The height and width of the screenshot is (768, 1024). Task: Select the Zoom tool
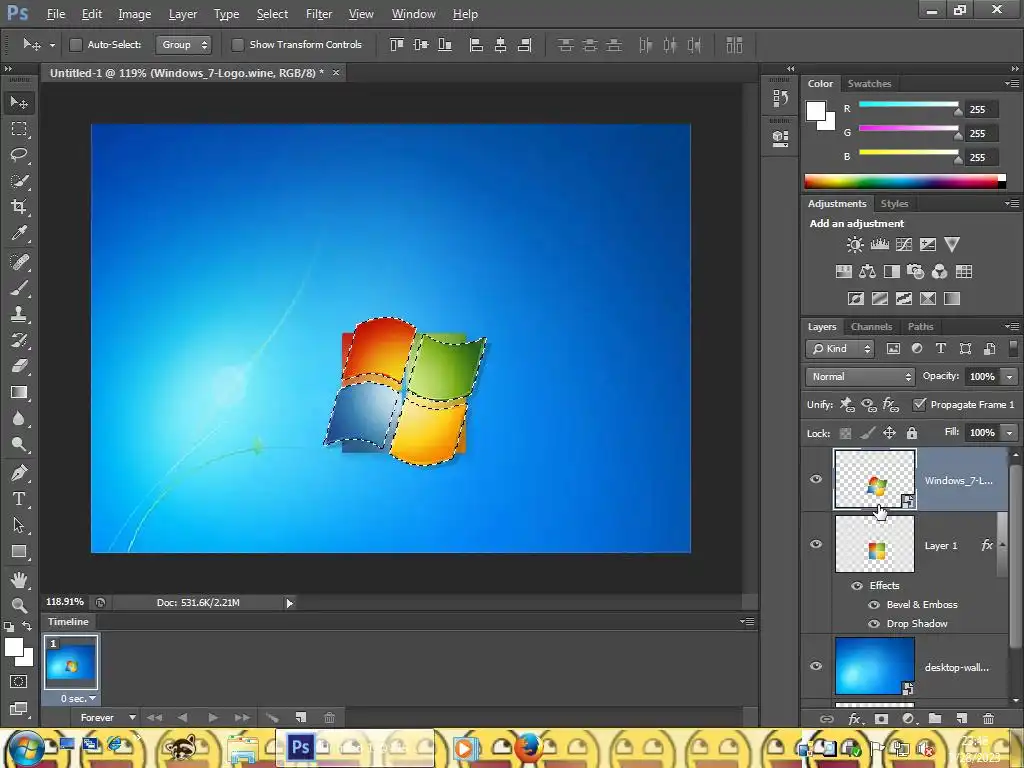[19, 605]
